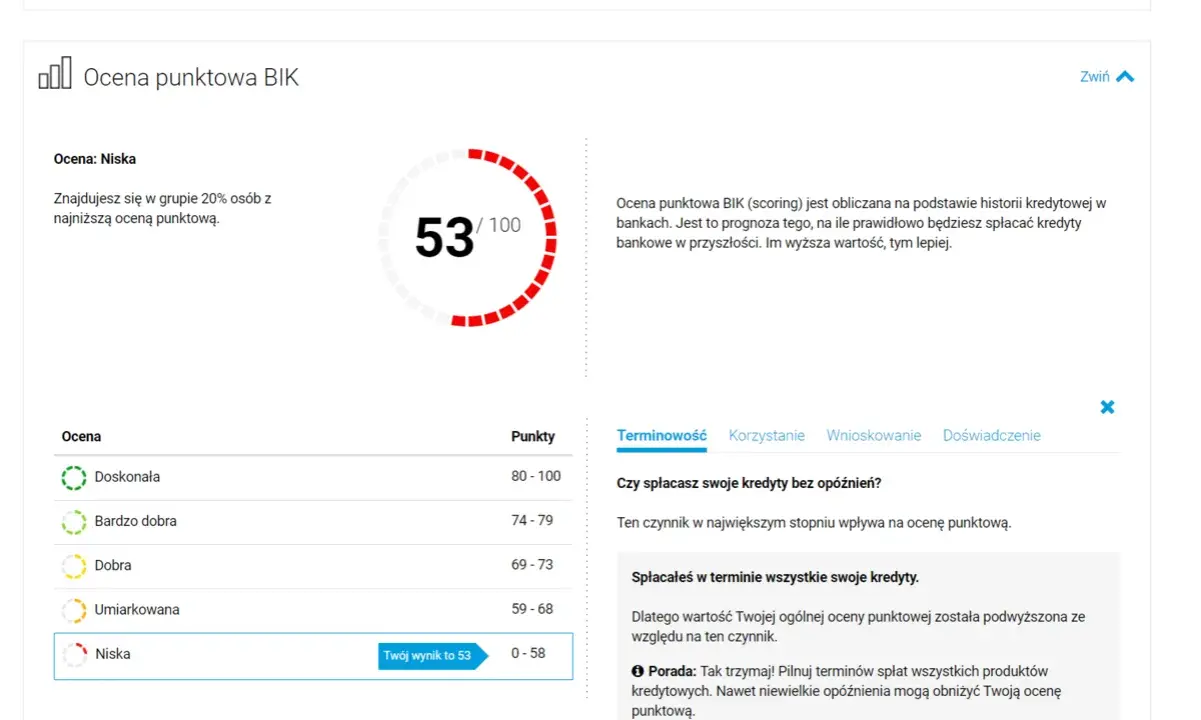Click the Umiarkowana rating label
The image size is (1201, 720).
pos(137,609)
